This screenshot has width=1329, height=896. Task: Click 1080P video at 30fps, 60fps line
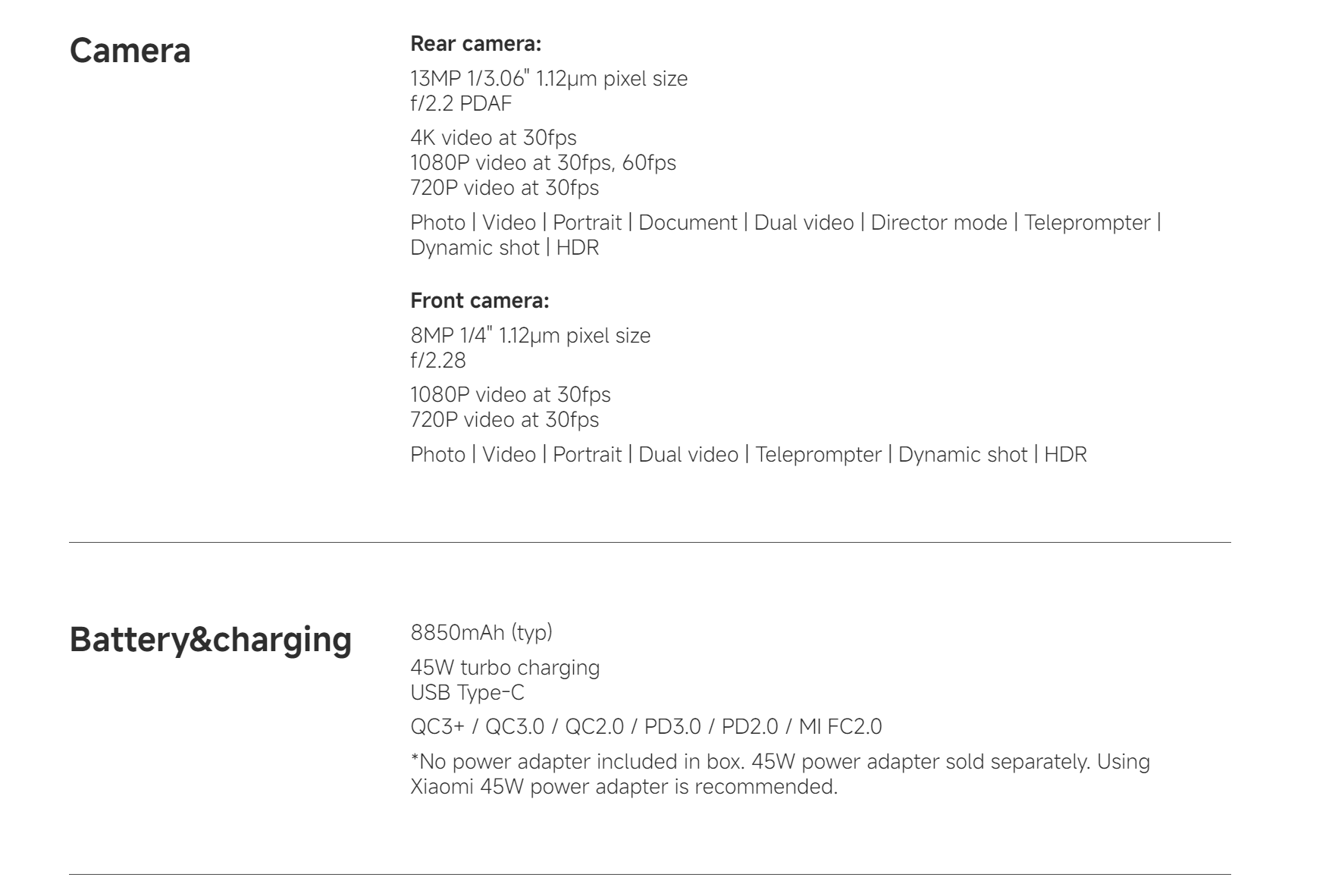pos(543,163)
